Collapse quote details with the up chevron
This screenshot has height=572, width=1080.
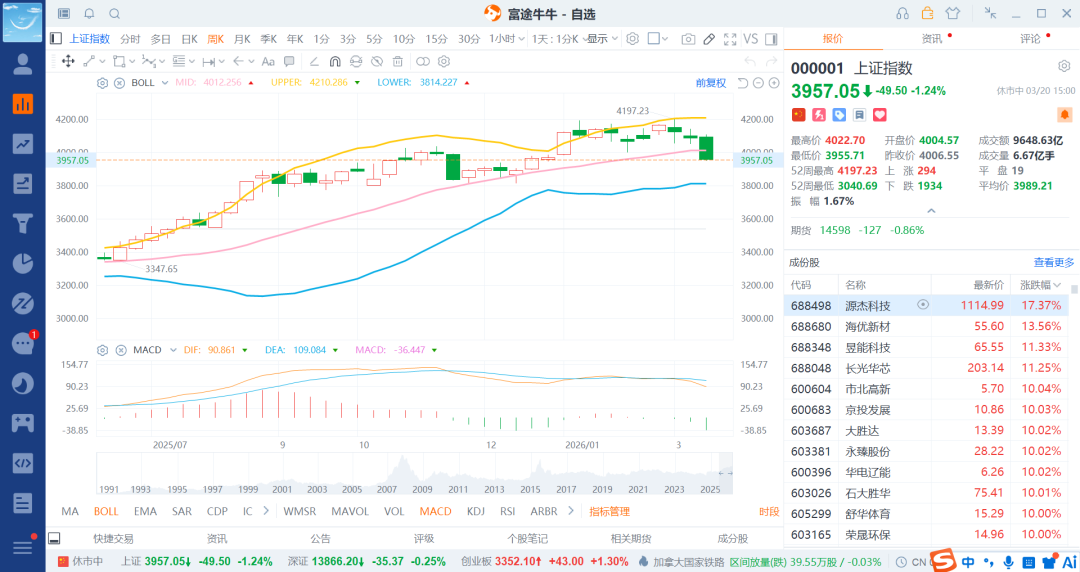pyautogui.click(x=931, y=211)
